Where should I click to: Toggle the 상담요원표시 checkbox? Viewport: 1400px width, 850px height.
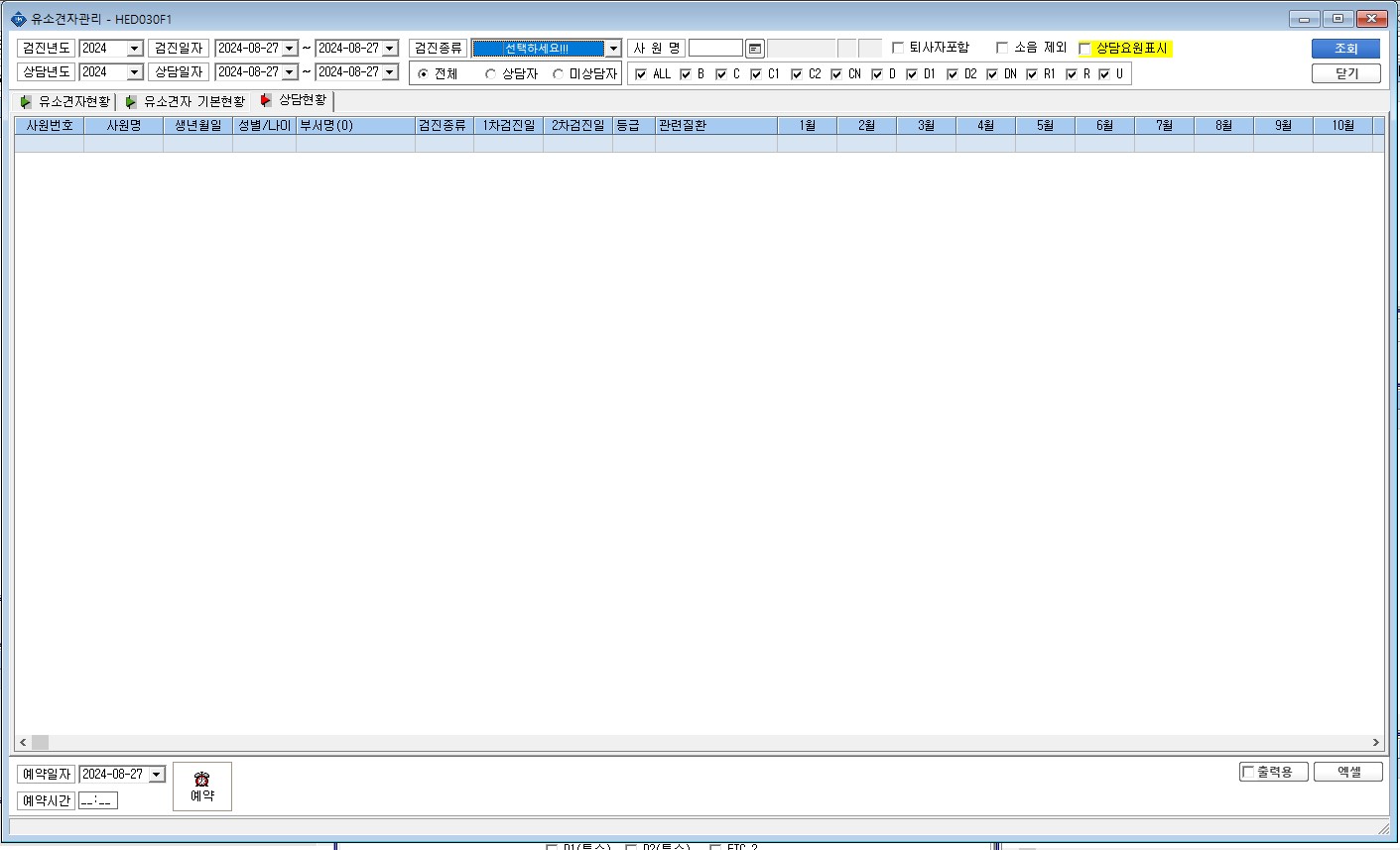click(1084, 49)
